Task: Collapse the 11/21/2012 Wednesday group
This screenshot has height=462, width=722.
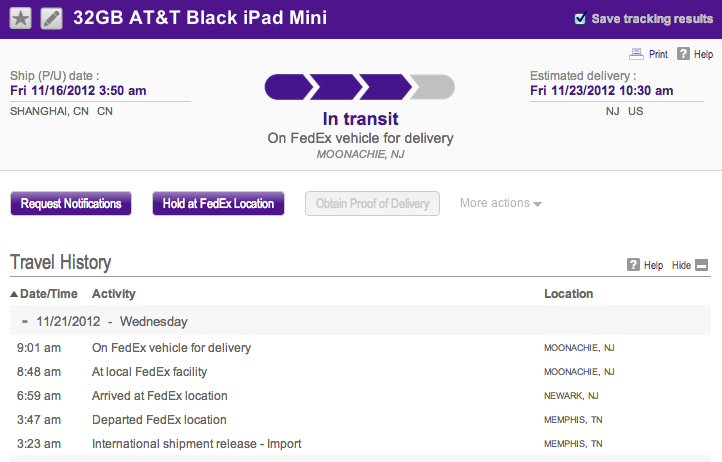Action: 25,322
